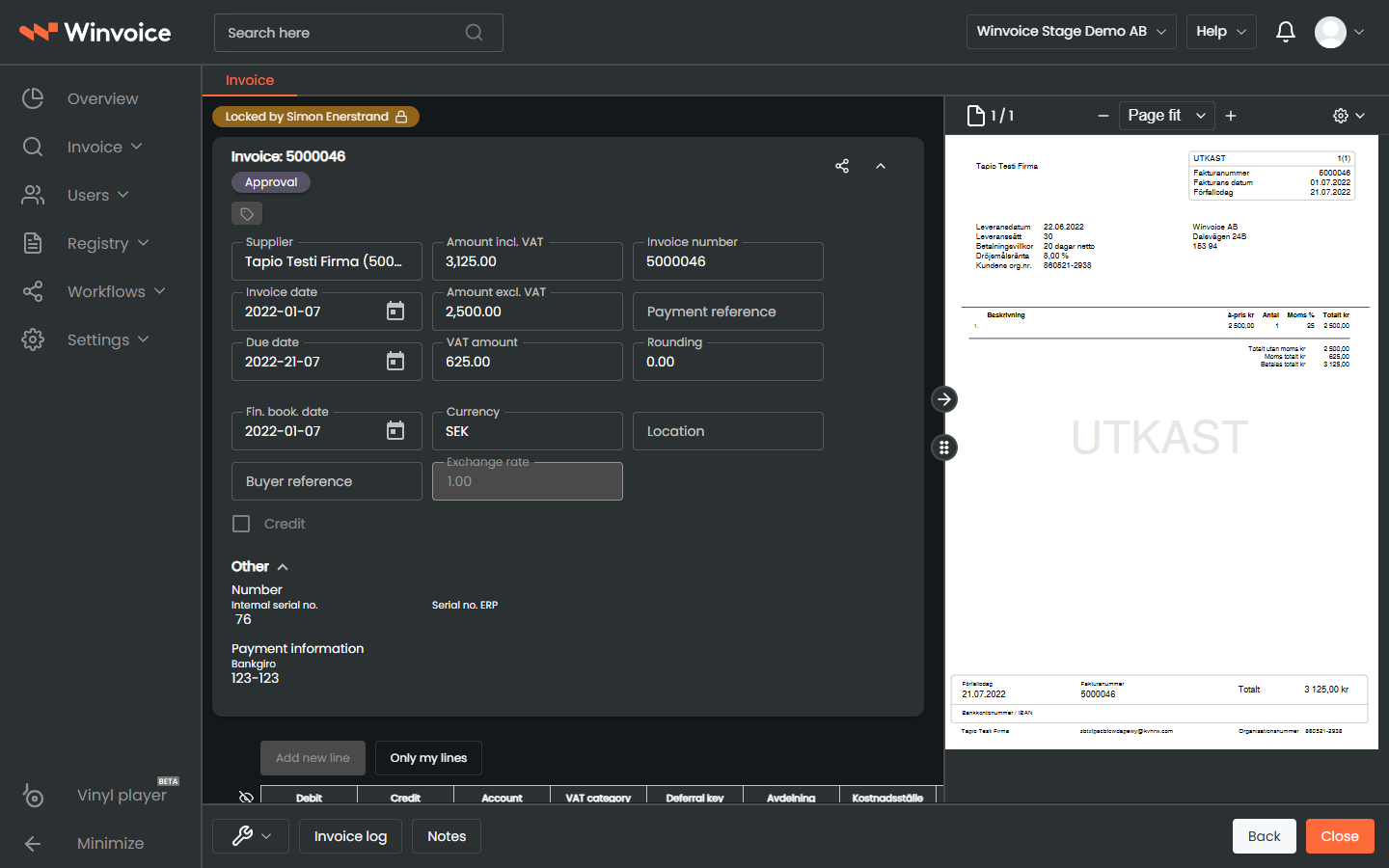Open the Invoice date calendar picker
The image size is (1389, 868).
pyautogui.click(x=395, y=311)
